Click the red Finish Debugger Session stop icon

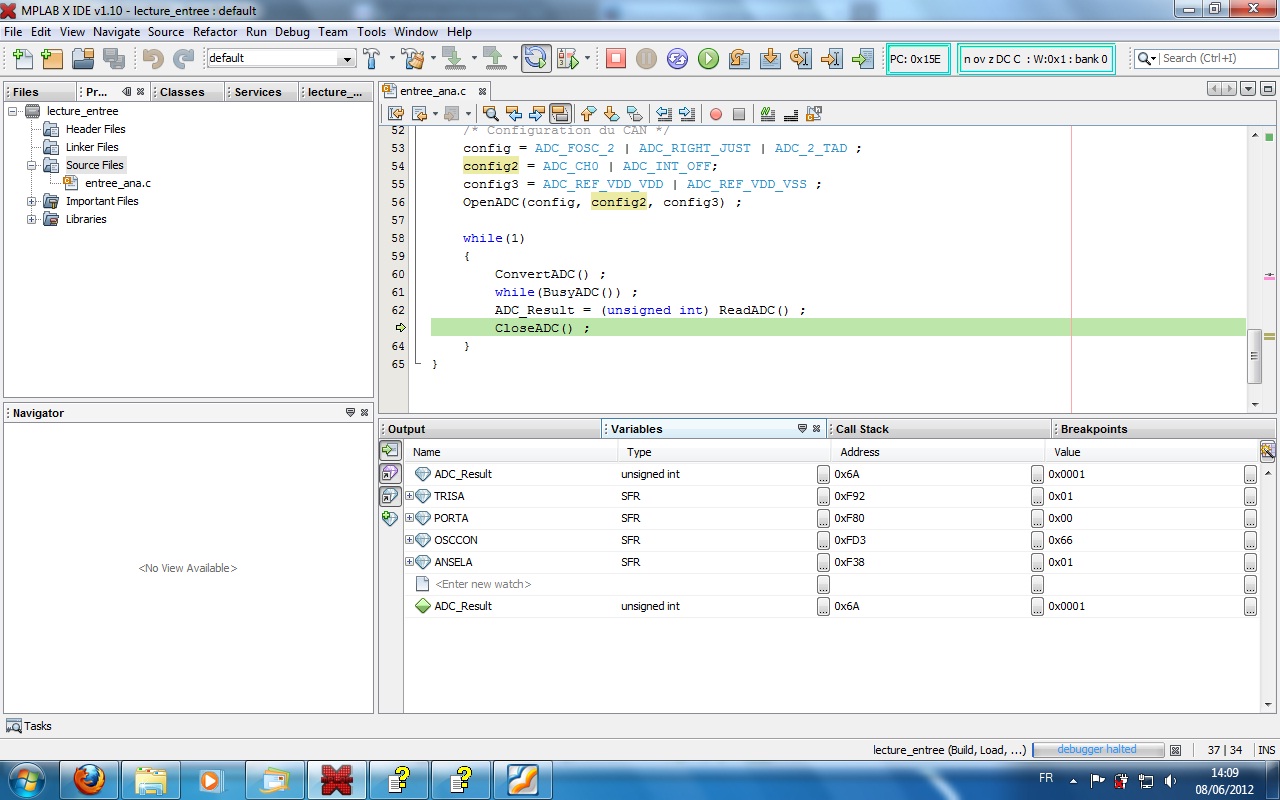(616, 59)
